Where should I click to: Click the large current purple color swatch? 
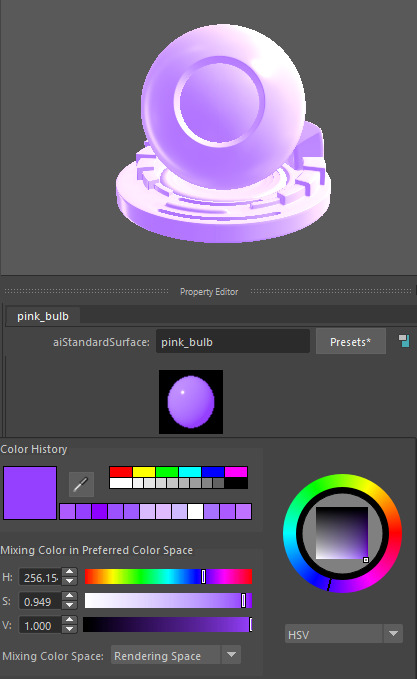pyautogui.click(x=30, y=493)
